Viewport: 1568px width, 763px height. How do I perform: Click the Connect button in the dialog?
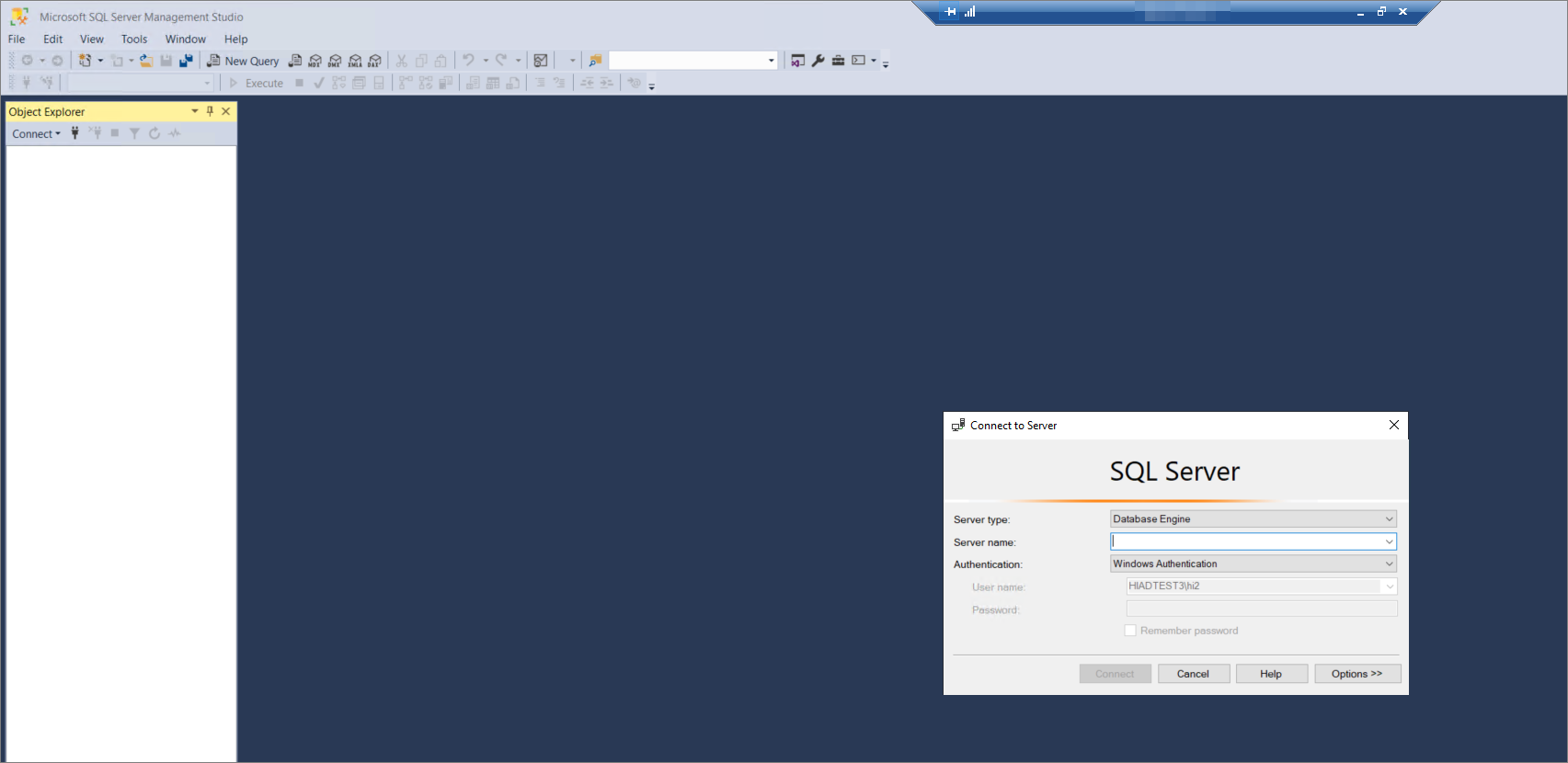tap(1115, 674)
